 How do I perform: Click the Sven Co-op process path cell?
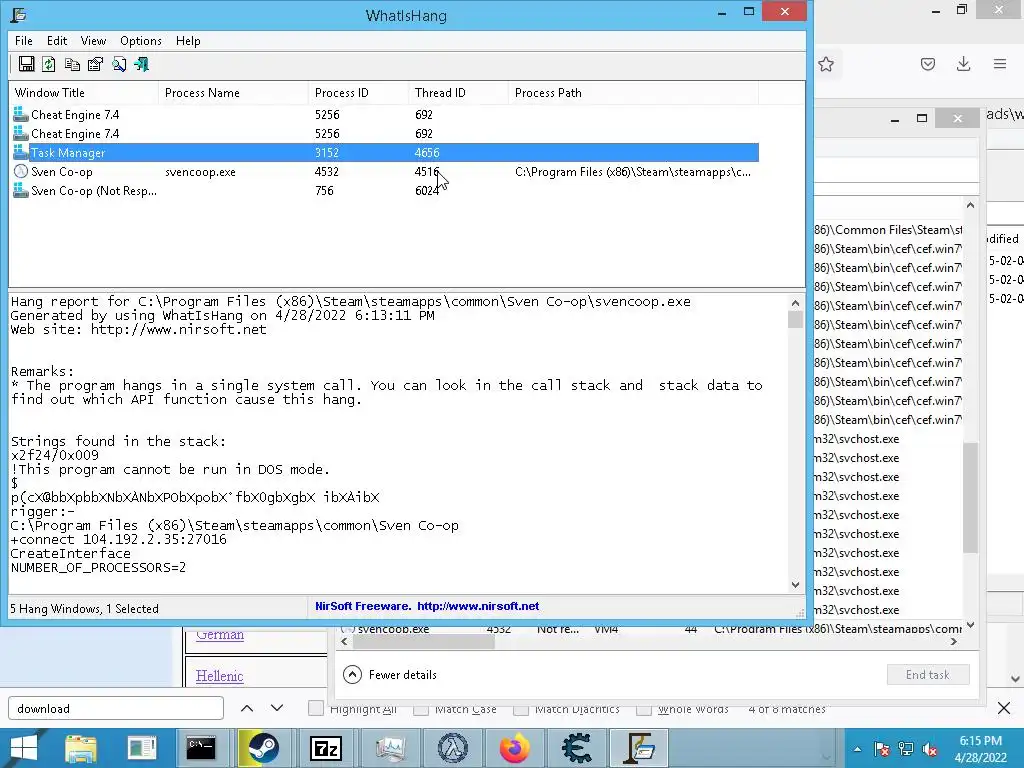click(x=633, y=172)
